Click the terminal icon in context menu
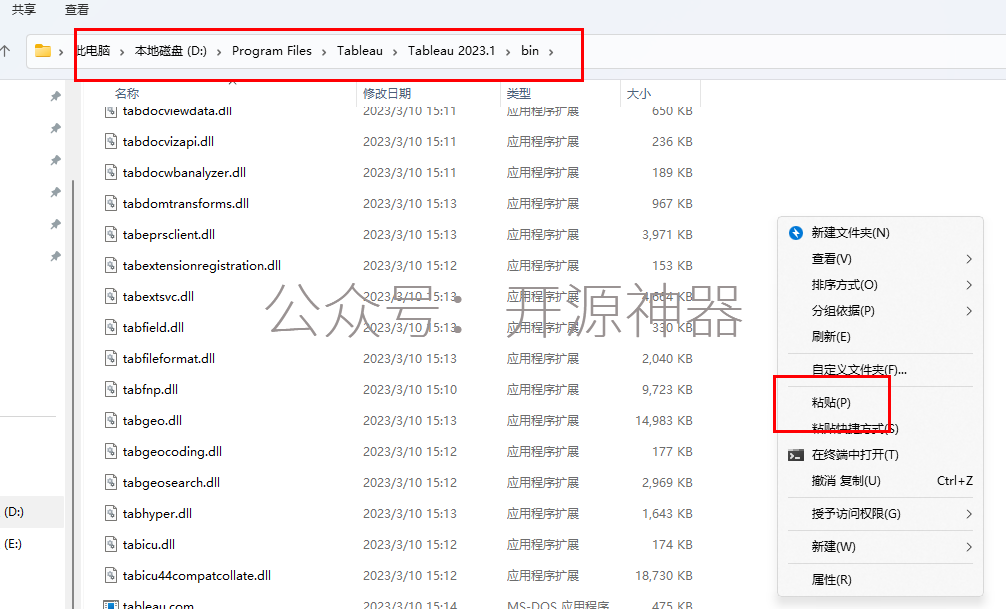The image size is (1006, 609). coord(796,455)
